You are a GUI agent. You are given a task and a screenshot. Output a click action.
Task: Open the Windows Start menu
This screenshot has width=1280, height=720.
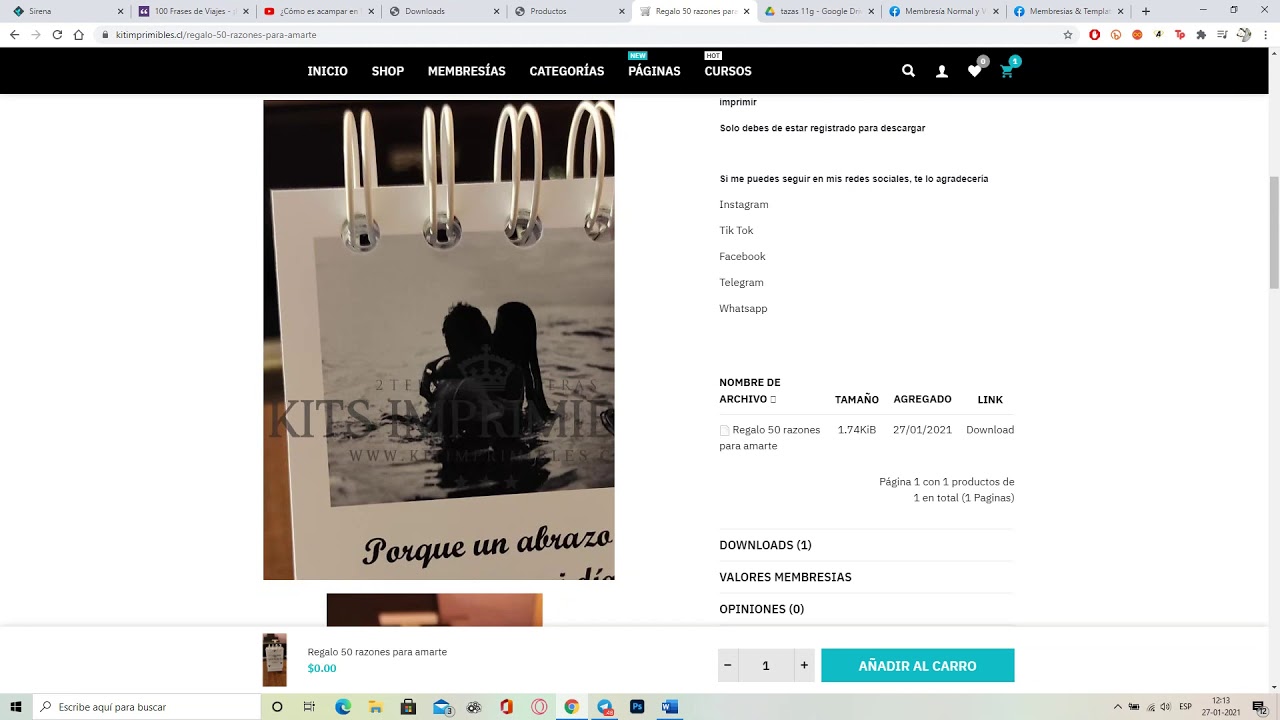pyautogui.click(x=16, y=707)
